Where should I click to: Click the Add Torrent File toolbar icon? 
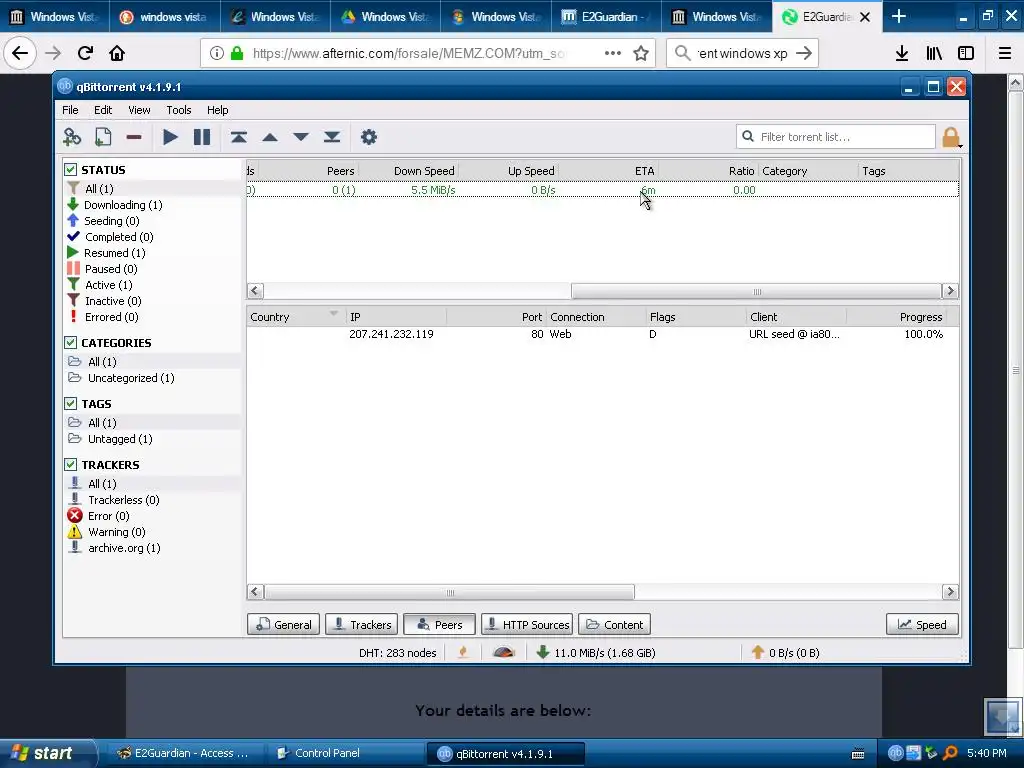103,137
